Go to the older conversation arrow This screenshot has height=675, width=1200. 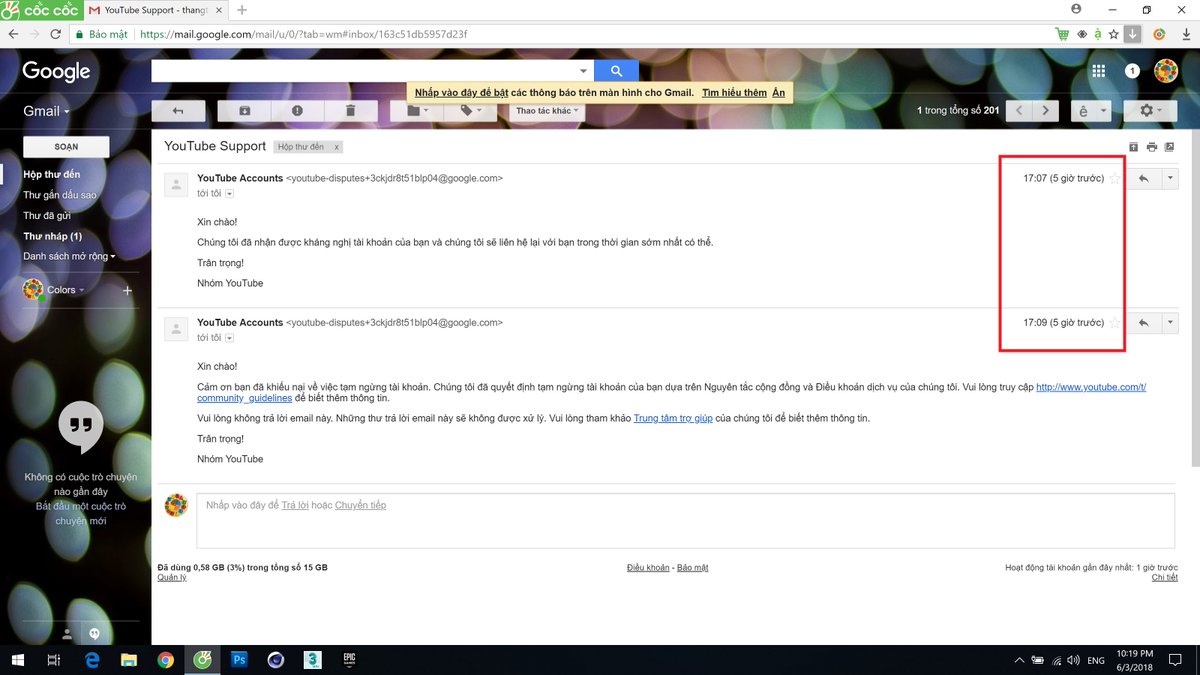coord(1046,111)
